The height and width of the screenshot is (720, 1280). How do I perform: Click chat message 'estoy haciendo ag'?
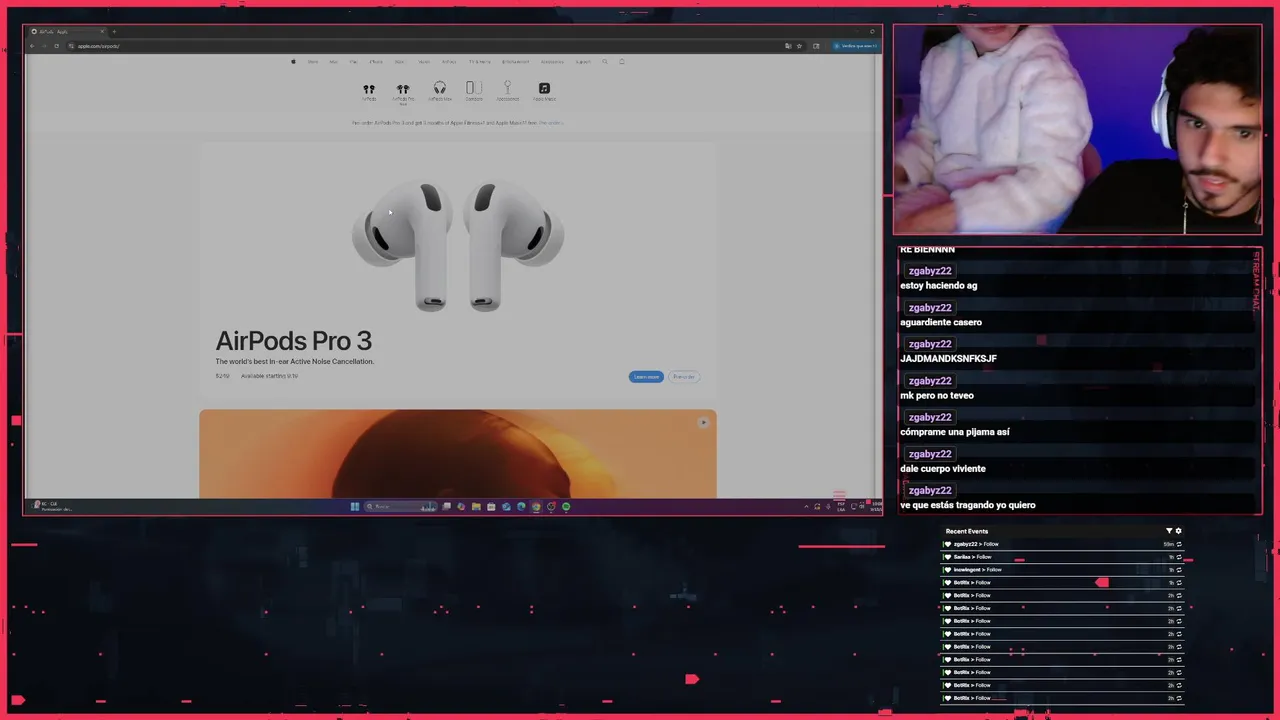tap(939, 285)
